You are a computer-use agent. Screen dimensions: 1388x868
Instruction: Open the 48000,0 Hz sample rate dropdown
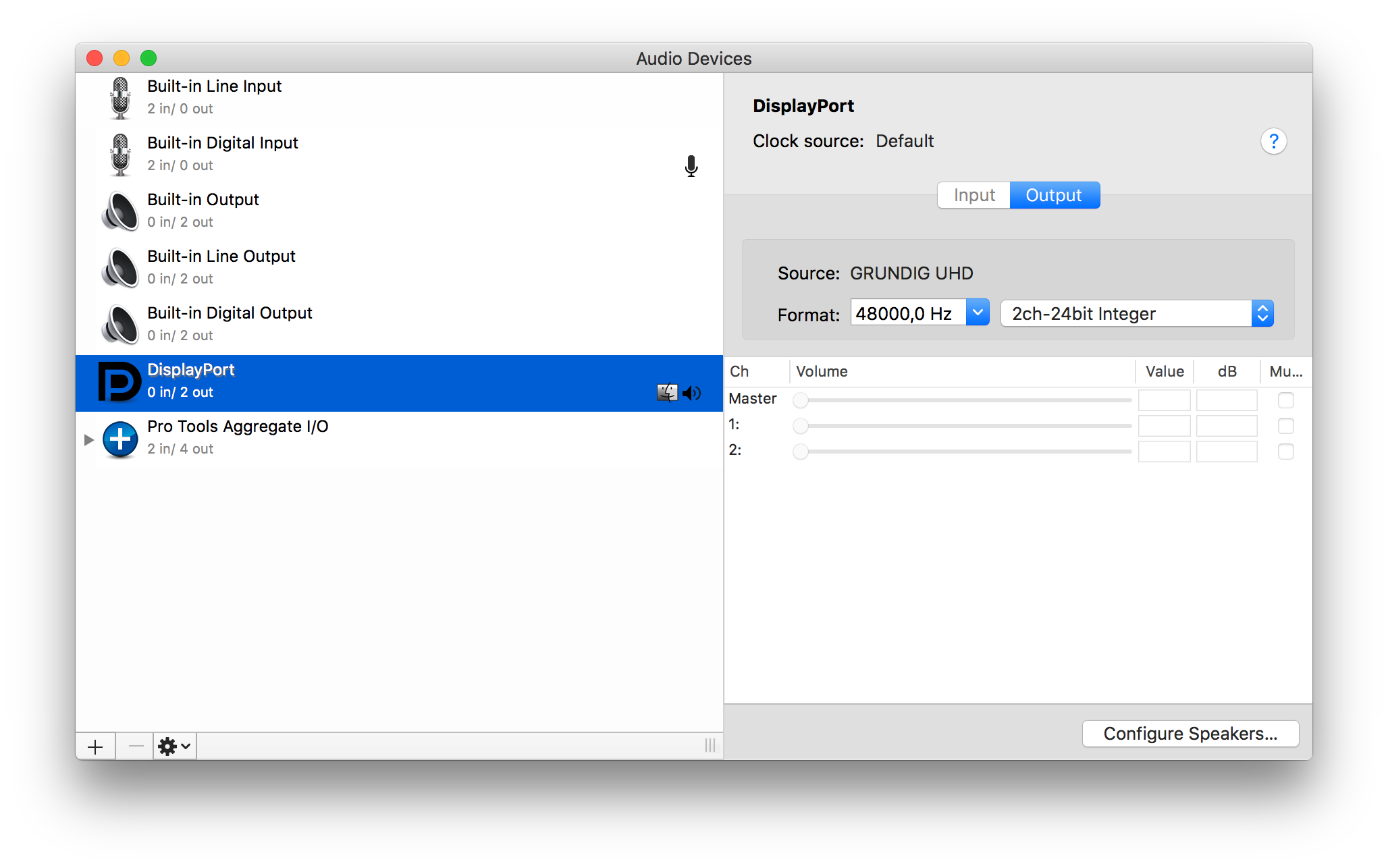tap(977, 313)
